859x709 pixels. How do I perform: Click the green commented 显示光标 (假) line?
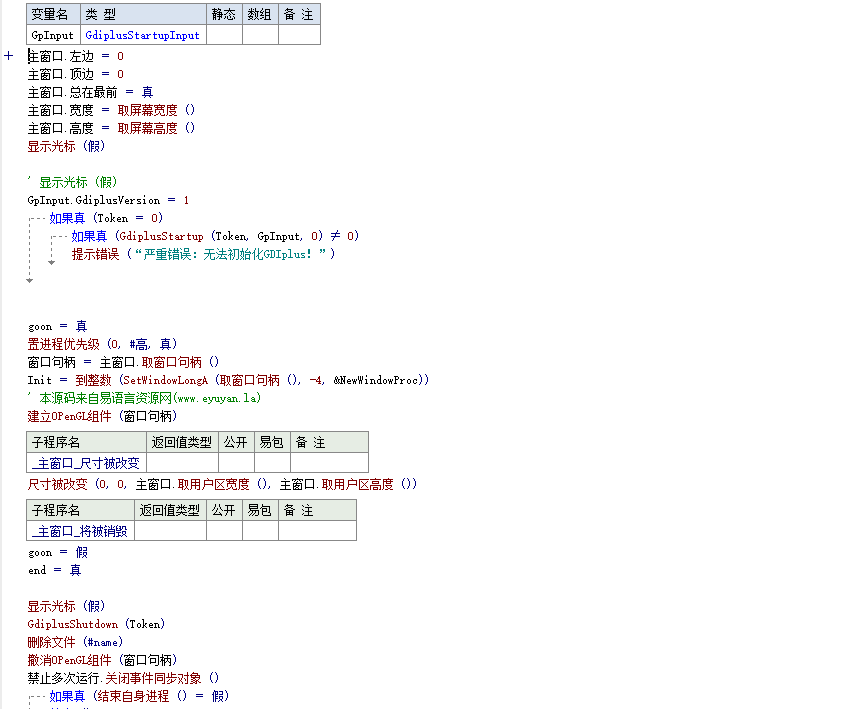(x=72, y=182)
